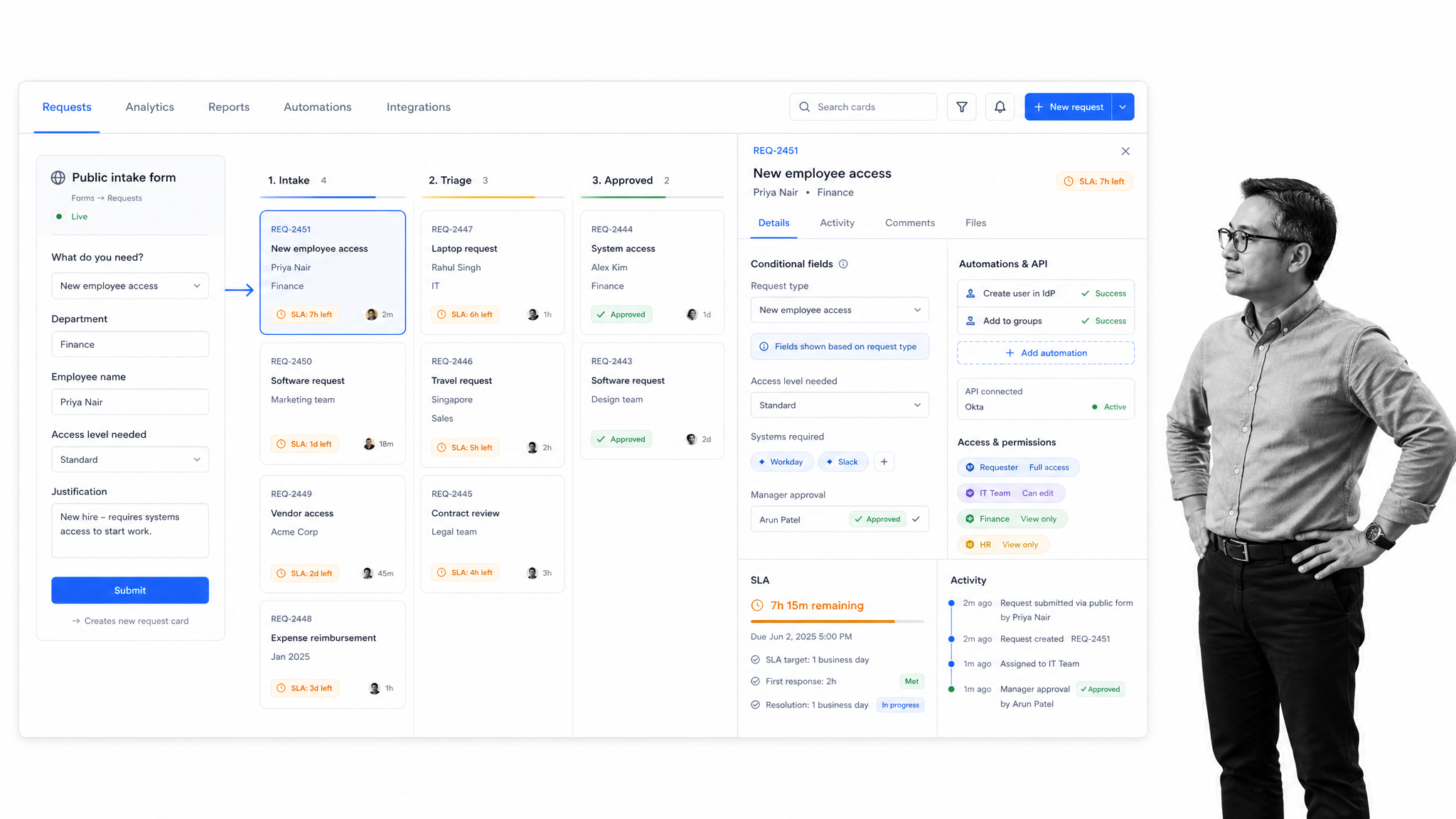Image resolution: width=1456 pixels, height=819 pixels.
Task: Click the checkmark next to Arun Patel approval
Action: click(x=916, y=519)
